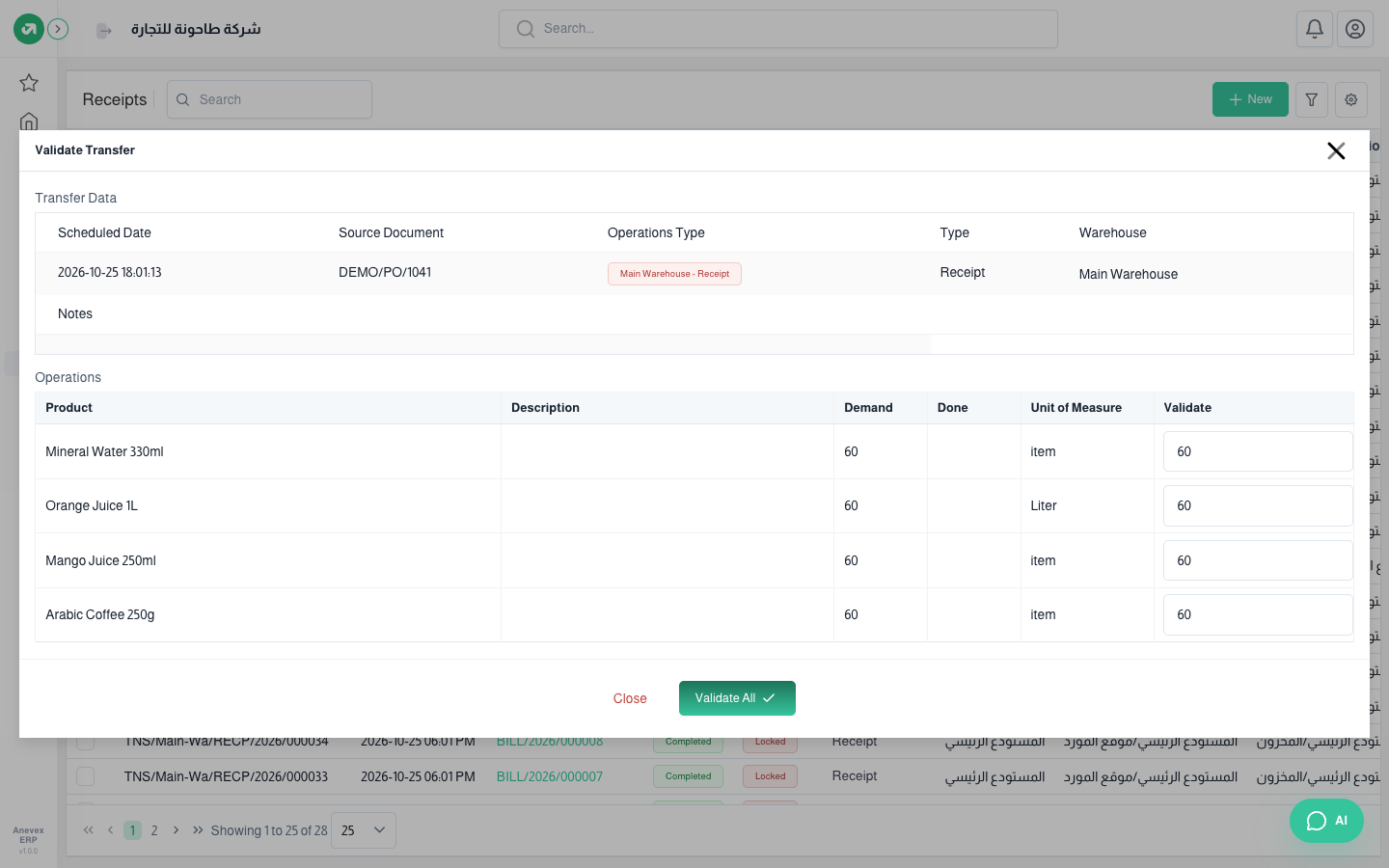Open the AI chat bubble
Viewport: 1389px width, 868px height.
click(1326, 821)
